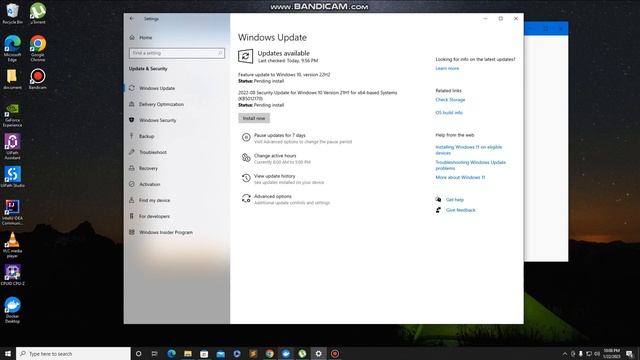Click the history icon for View update history
Viewport: 640px width, 360px height.
point(246,178)
